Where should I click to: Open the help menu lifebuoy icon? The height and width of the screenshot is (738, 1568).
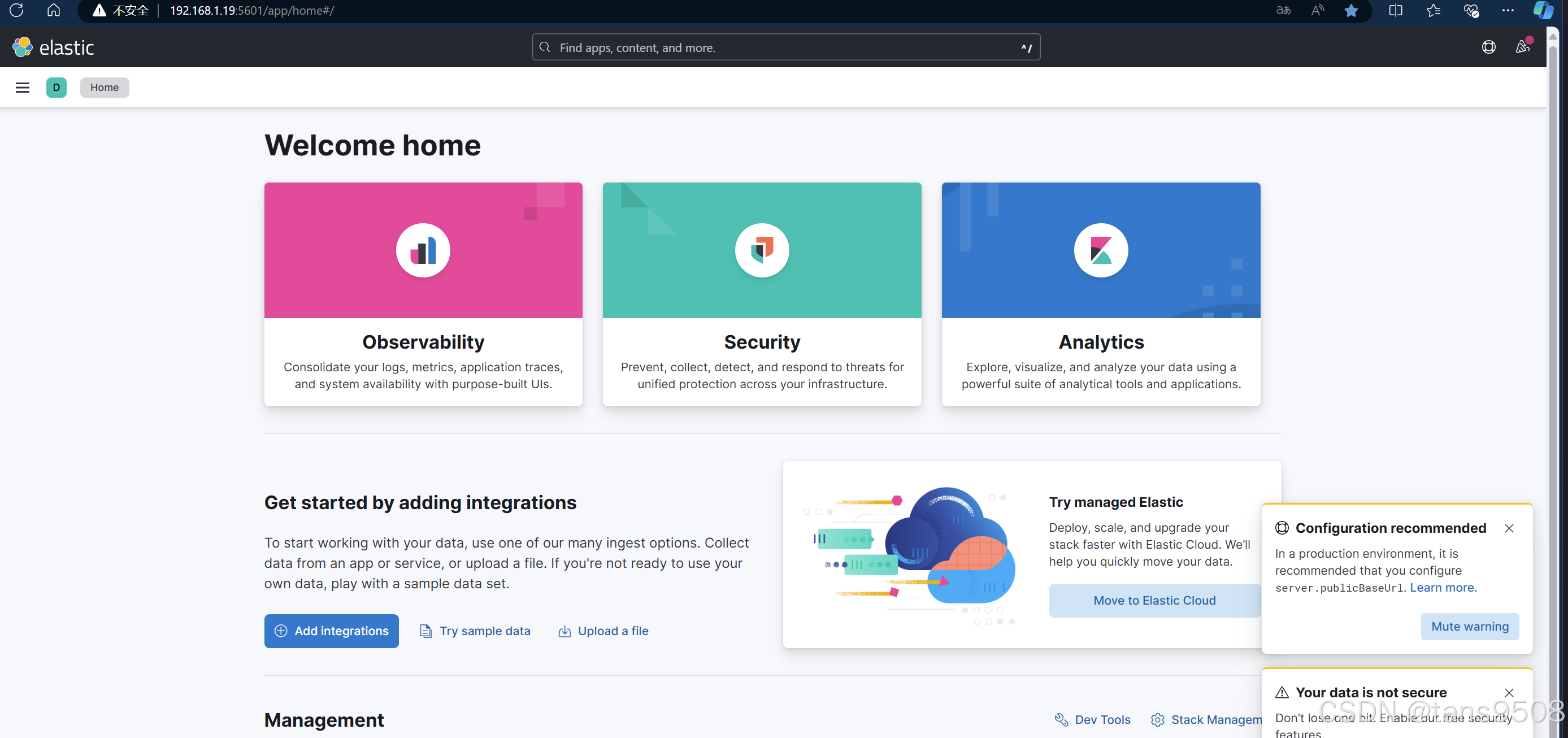[x=1488, y=47]
